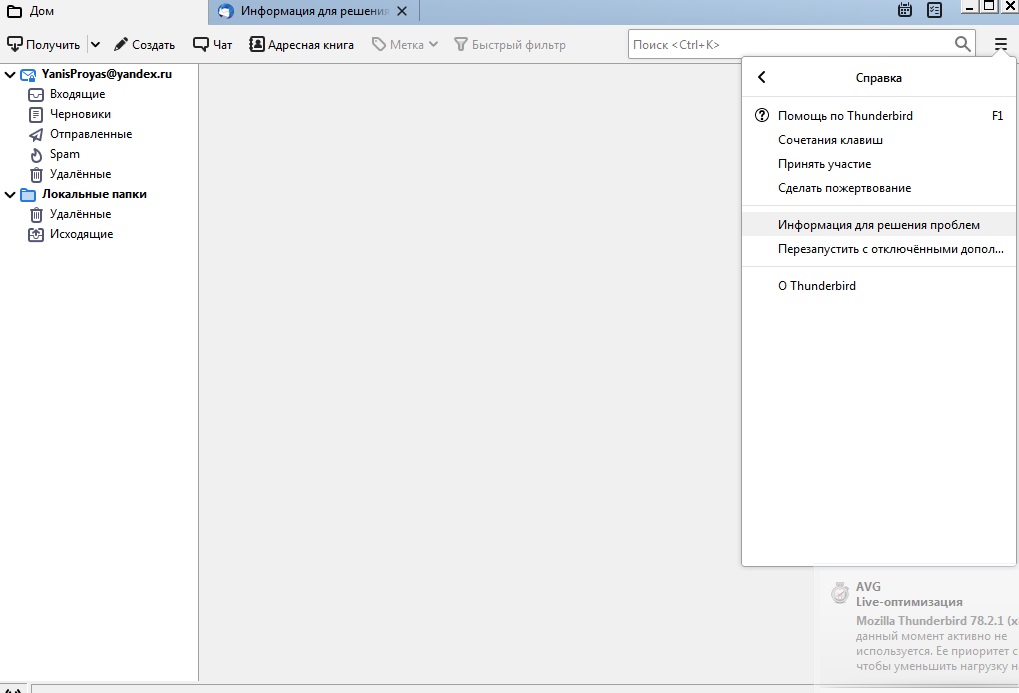Viewport: 1019px width, 693px height.
Task: Switch to the Дом tab
Action: pos(104,12)
